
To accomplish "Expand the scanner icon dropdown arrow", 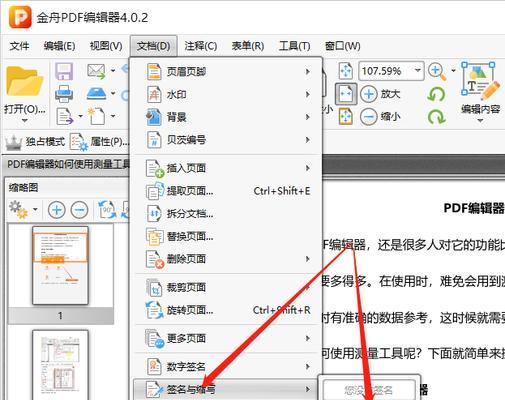I will (x=113, y=93).
